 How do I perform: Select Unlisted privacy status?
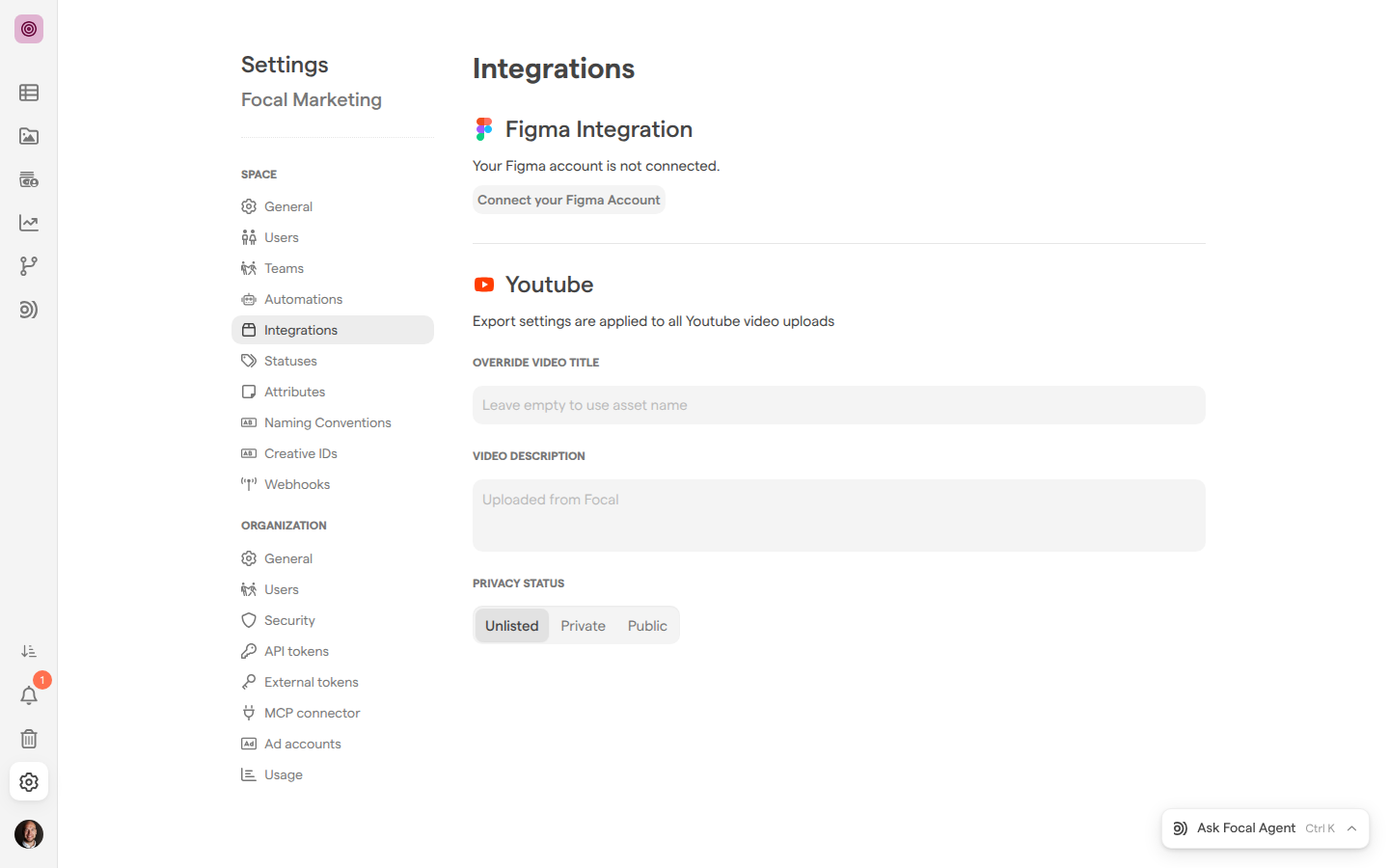(512, 626)
